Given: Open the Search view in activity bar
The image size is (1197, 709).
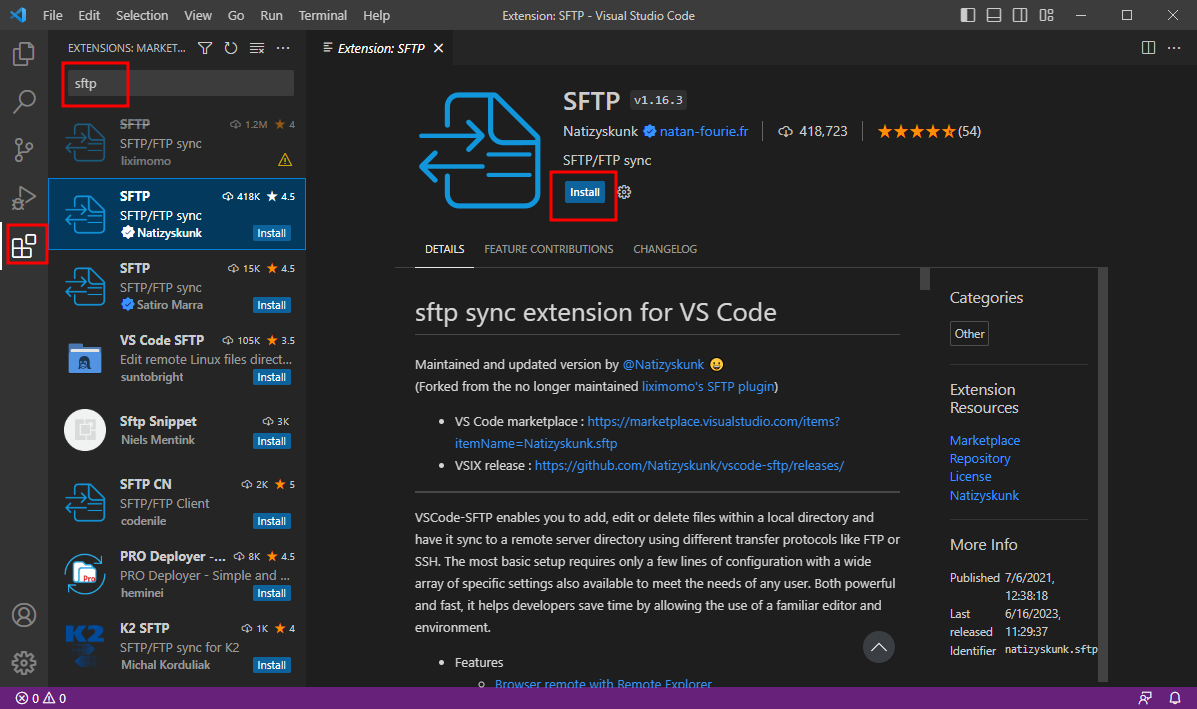Looking at the screenshot, I should click(x=24, y=102).
